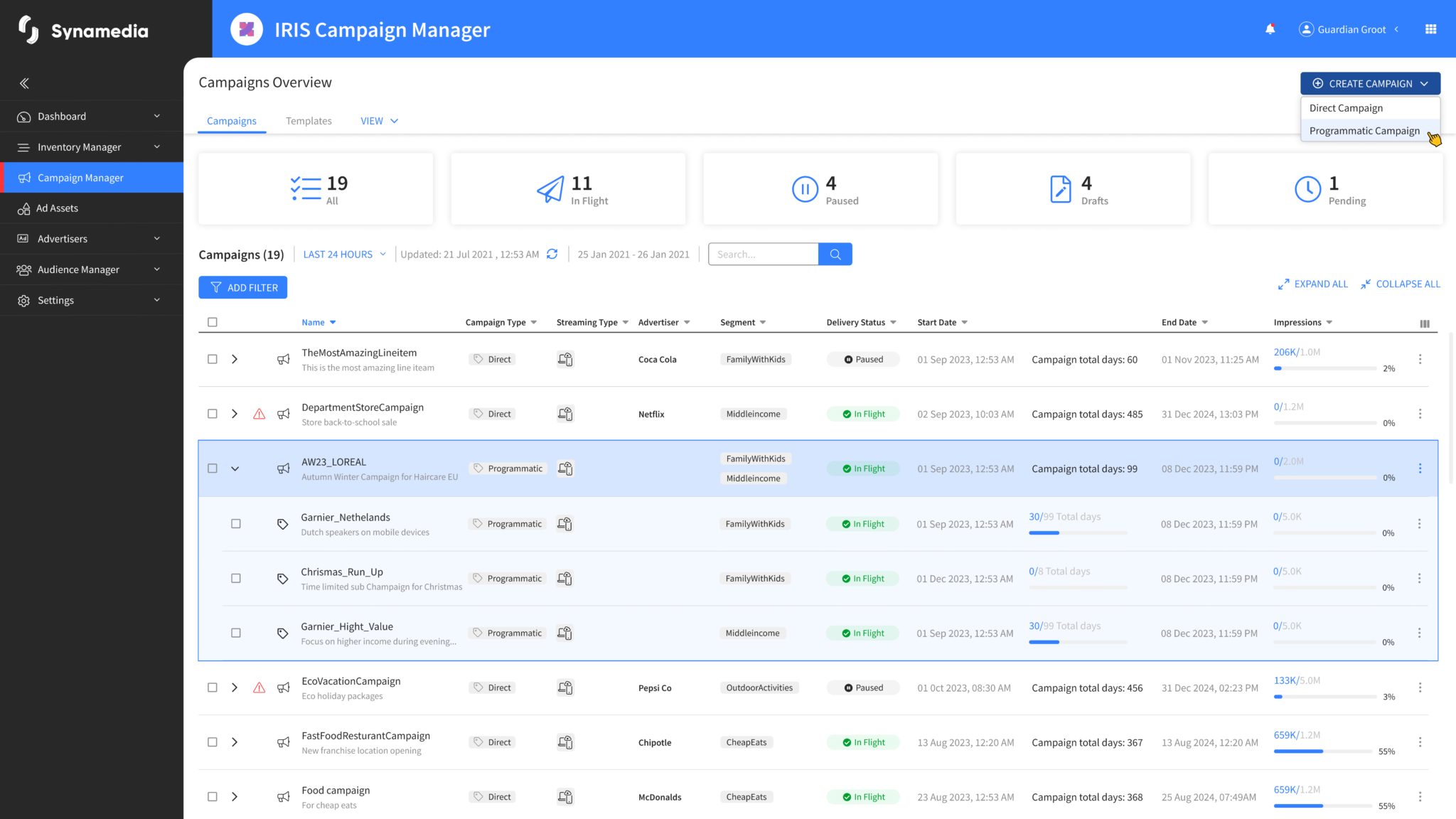Switch to the Templates tab
1456x819 pixels.
pos(309,121)
